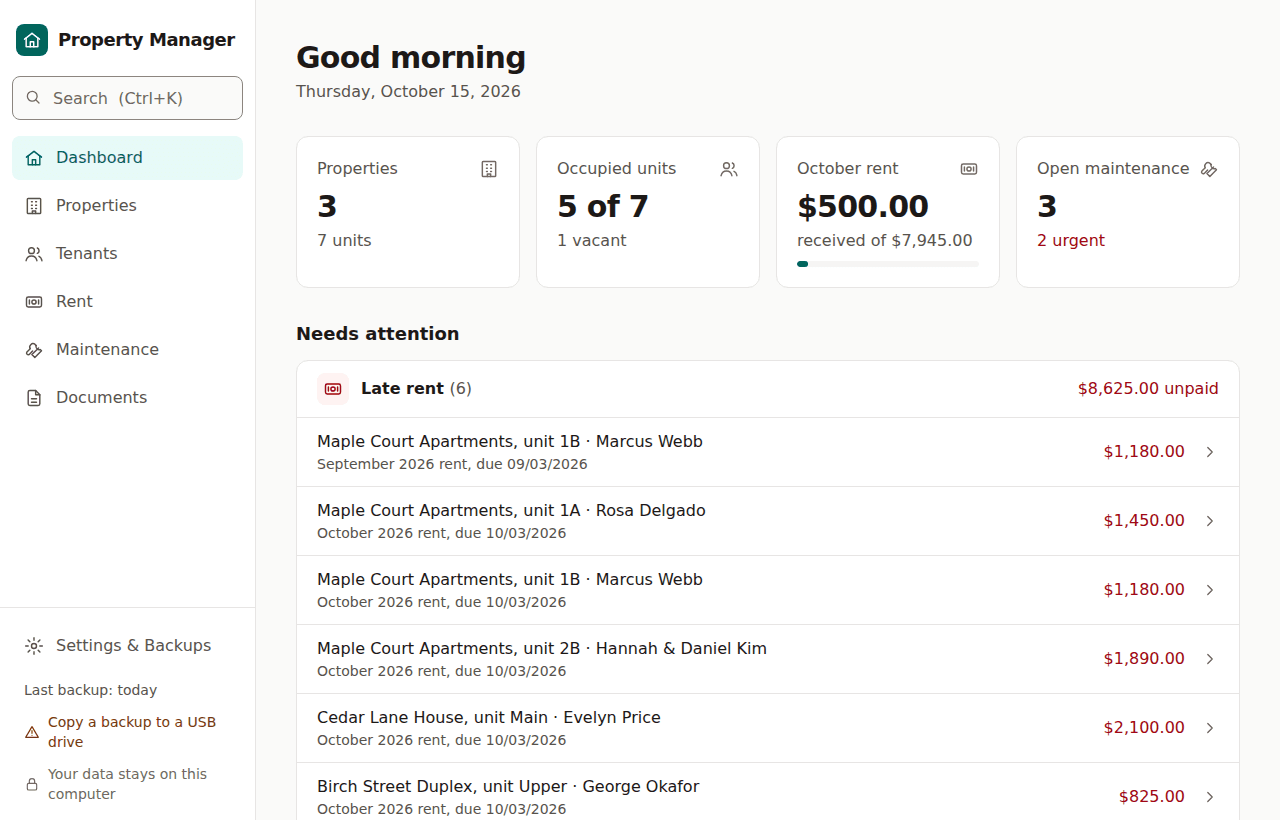Focus the Search (Ctrl+K) field
Image resolution: width=1280 pixels, height=820 pixels.
point(128,98)
